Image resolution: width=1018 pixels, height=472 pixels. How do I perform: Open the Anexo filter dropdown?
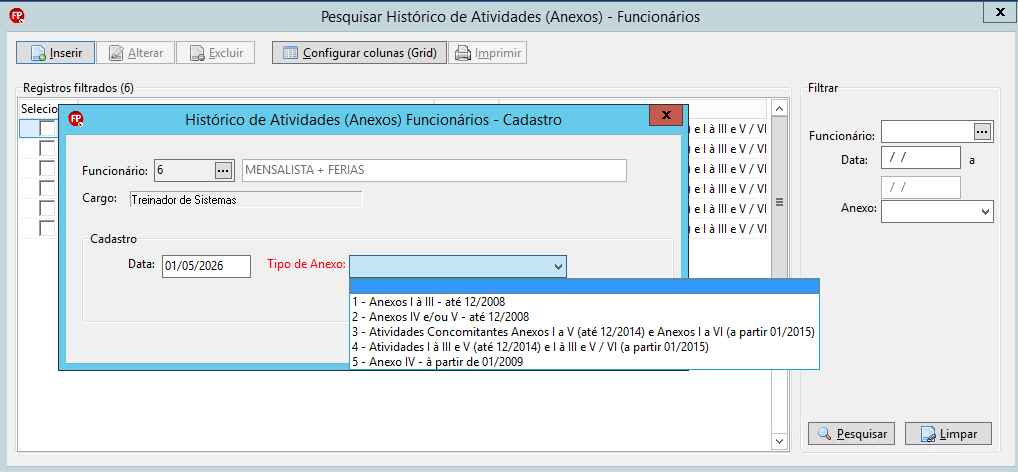point(986,211)
